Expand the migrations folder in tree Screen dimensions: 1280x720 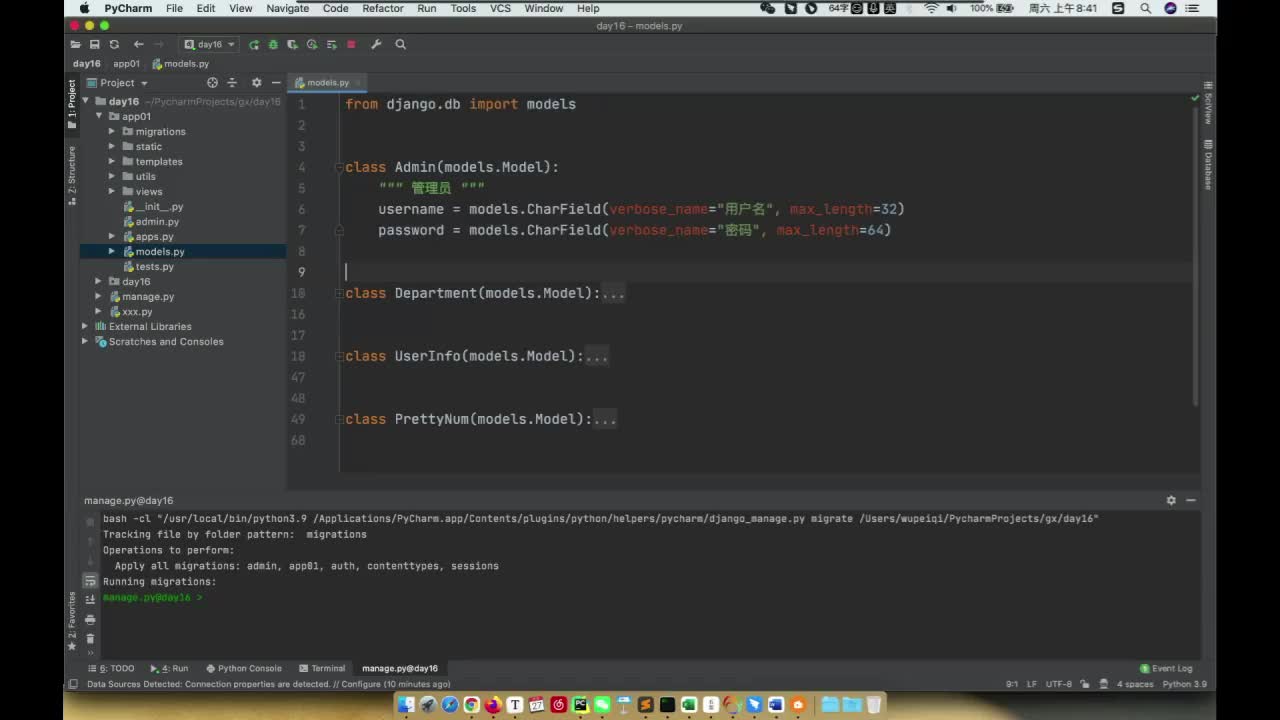pos(113,131)
